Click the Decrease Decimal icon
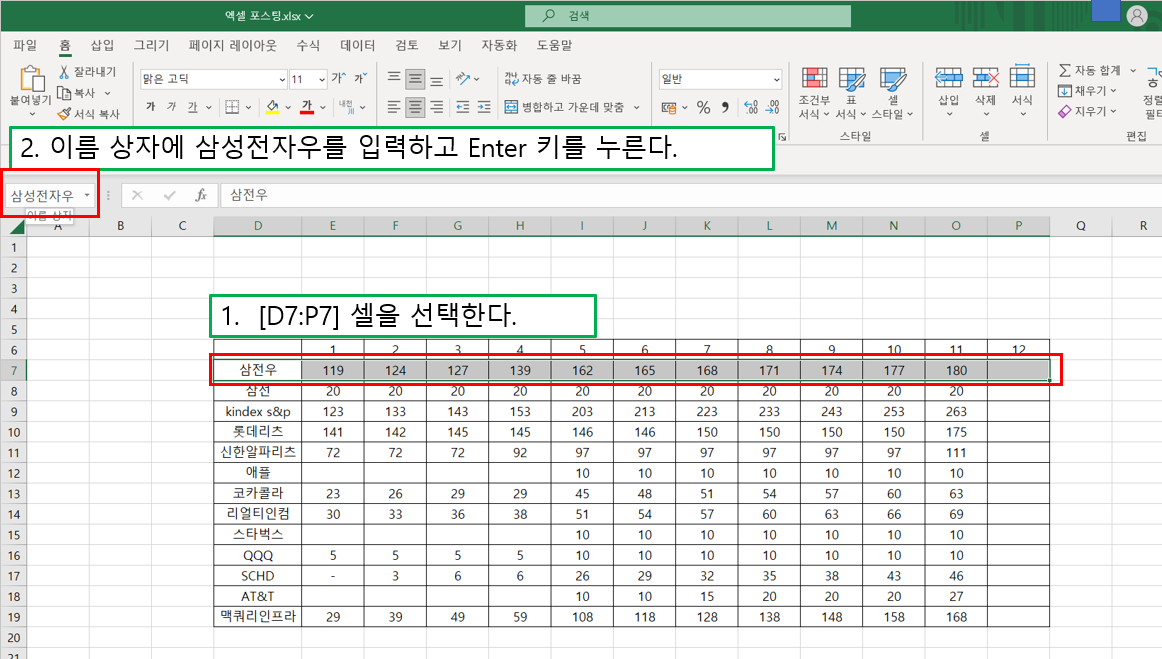This screenshot has height=659, width=1162. pyautogui.click(x=772, y=107)
